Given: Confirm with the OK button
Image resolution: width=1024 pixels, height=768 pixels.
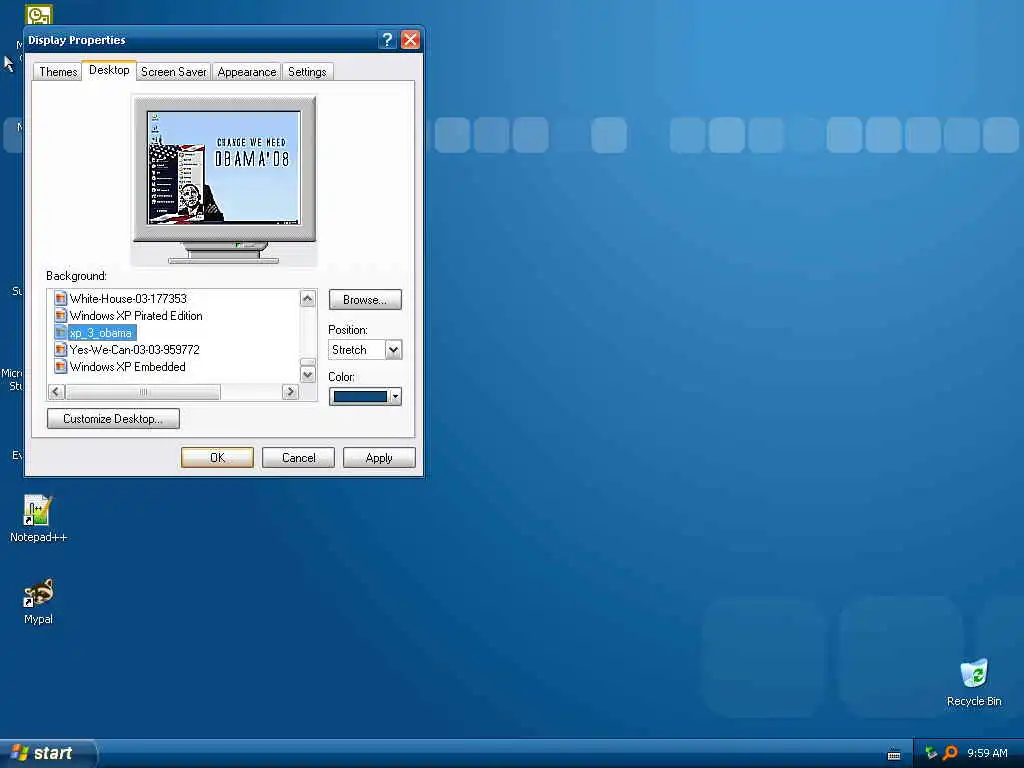Looking at the screenshot, I should pos(217,458).
